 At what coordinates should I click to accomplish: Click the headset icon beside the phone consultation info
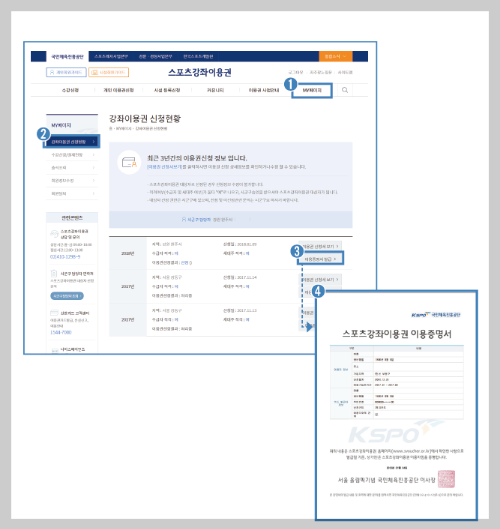(x=54, y=234)
